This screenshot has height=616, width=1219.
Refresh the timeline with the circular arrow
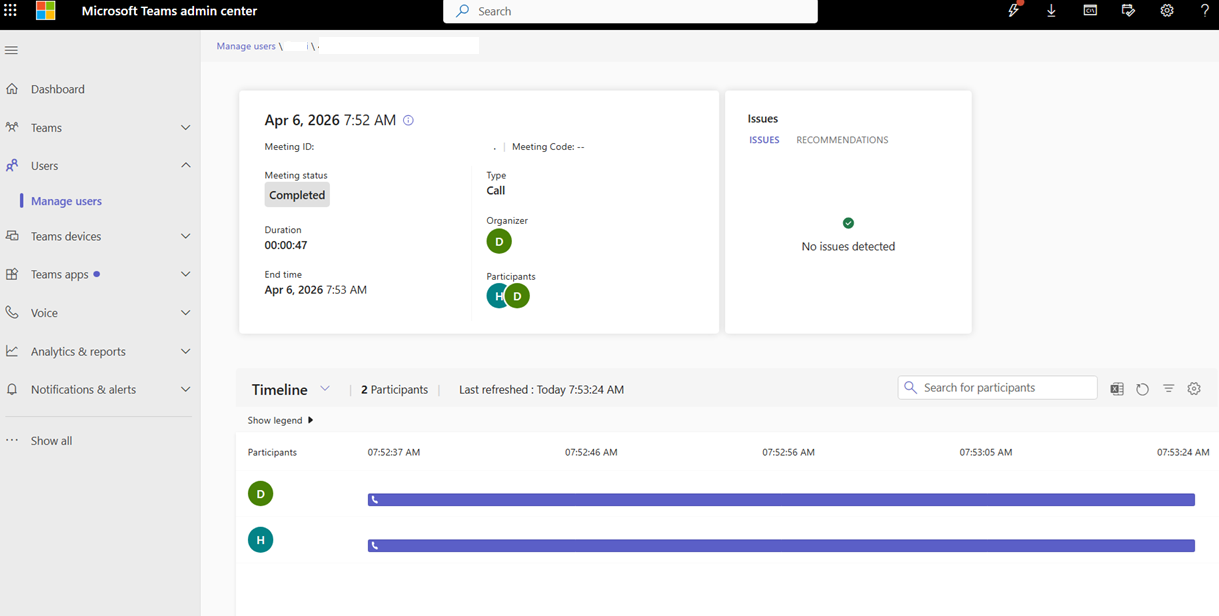pos(1142,389)
